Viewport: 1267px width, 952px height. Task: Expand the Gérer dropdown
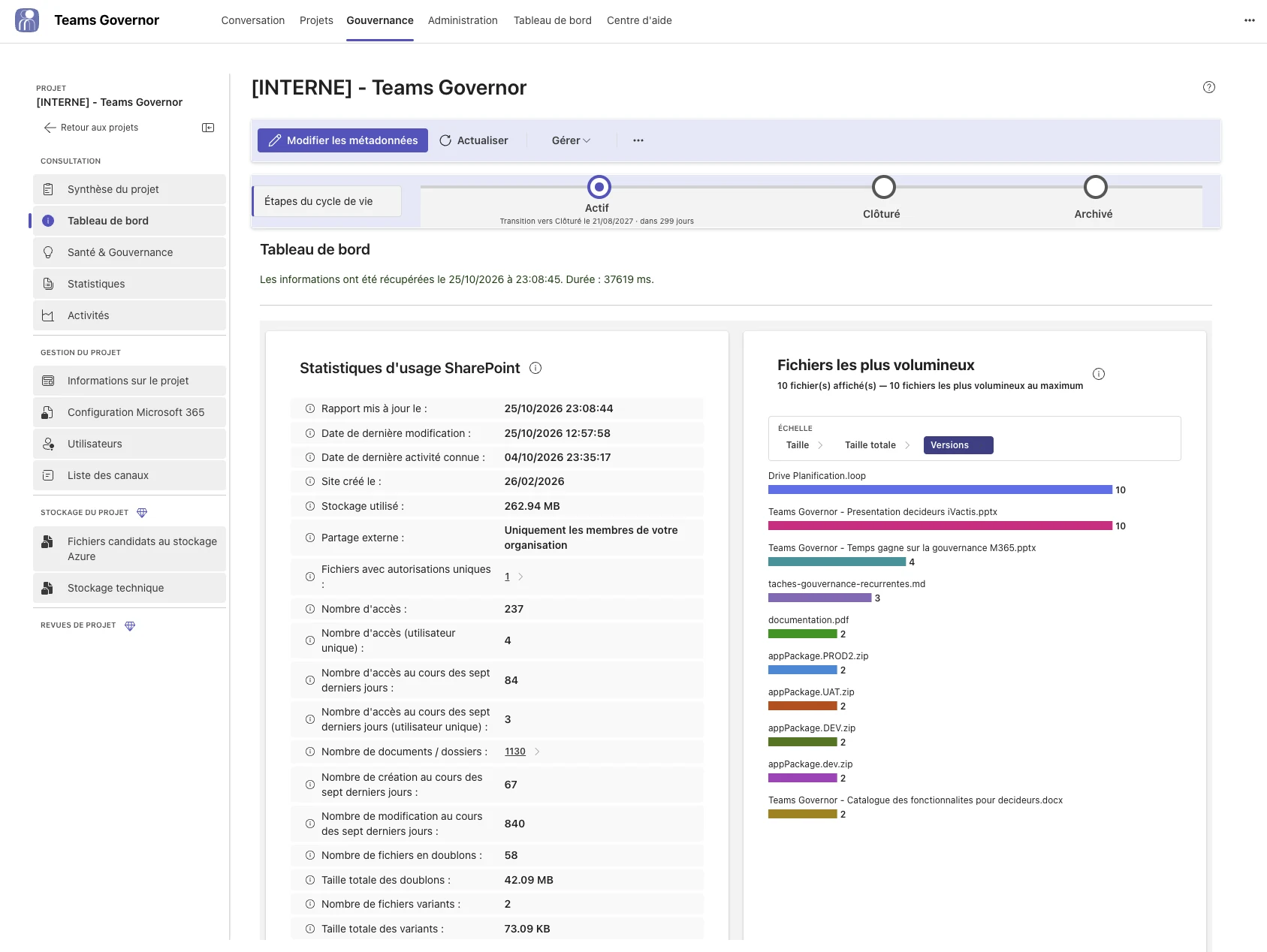click(x=571, y=140)
